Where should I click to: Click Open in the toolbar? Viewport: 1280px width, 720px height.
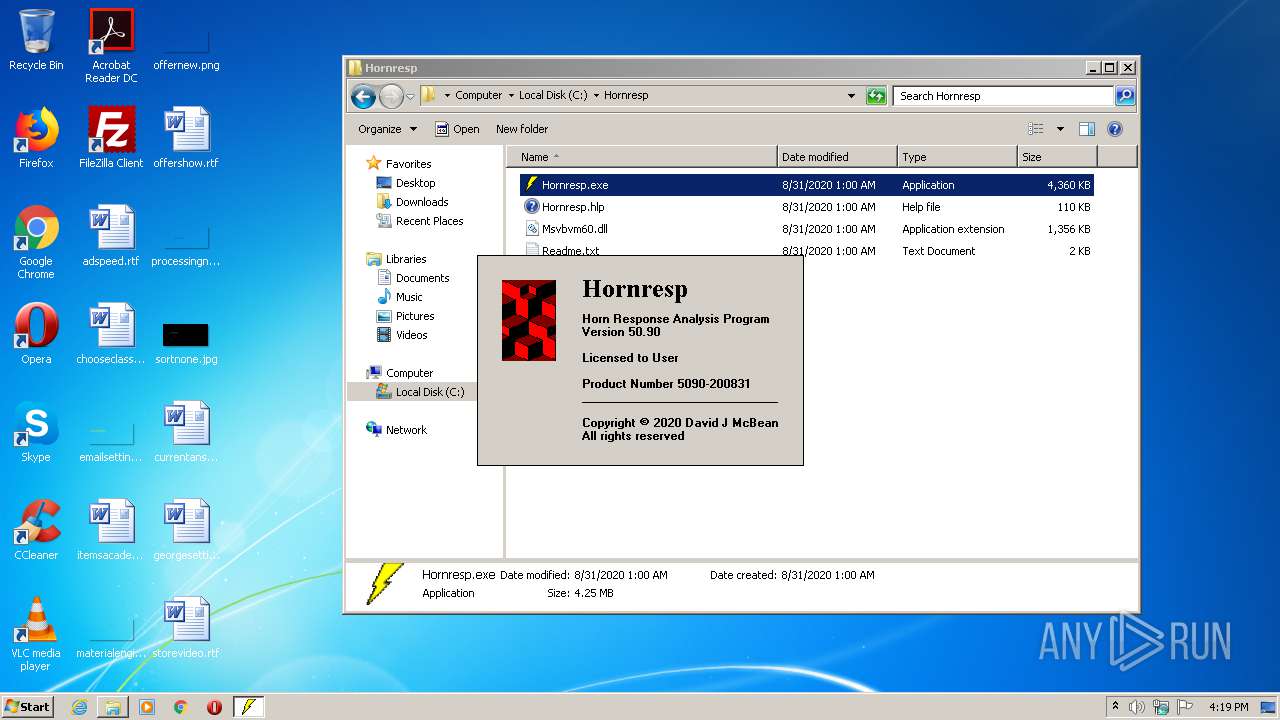(x=457, y=129)
